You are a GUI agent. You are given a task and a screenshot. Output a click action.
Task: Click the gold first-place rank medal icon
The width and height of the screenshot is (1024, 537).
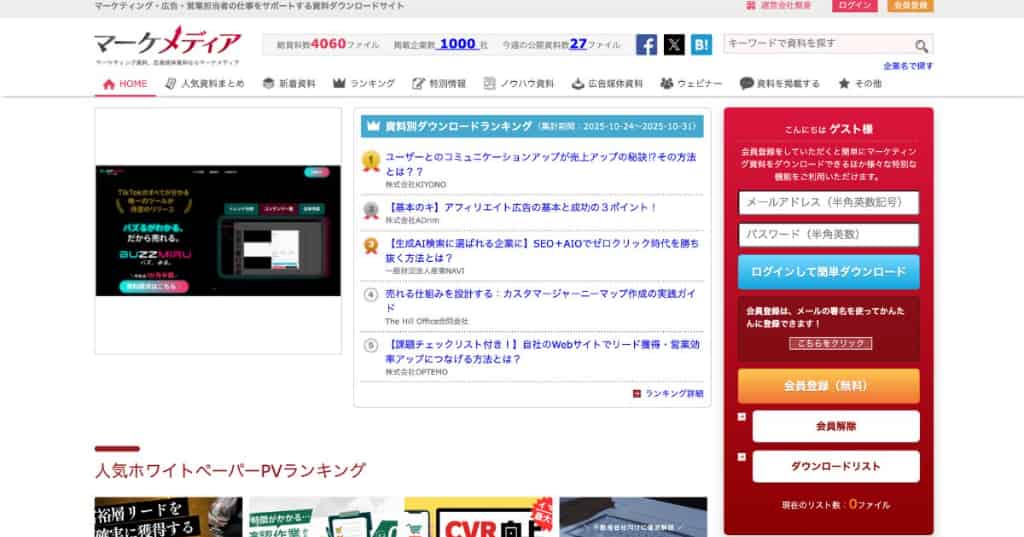click(x=370, y=158)
